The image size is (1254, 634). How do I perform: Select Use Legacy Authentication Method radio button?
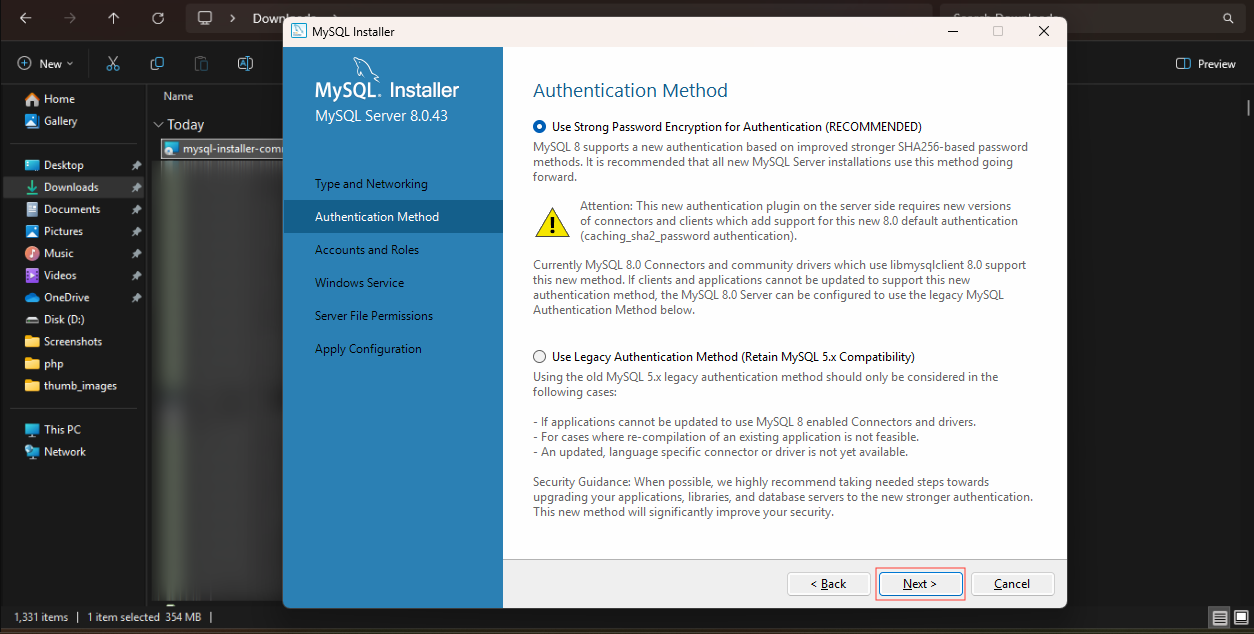click(540, 357)
